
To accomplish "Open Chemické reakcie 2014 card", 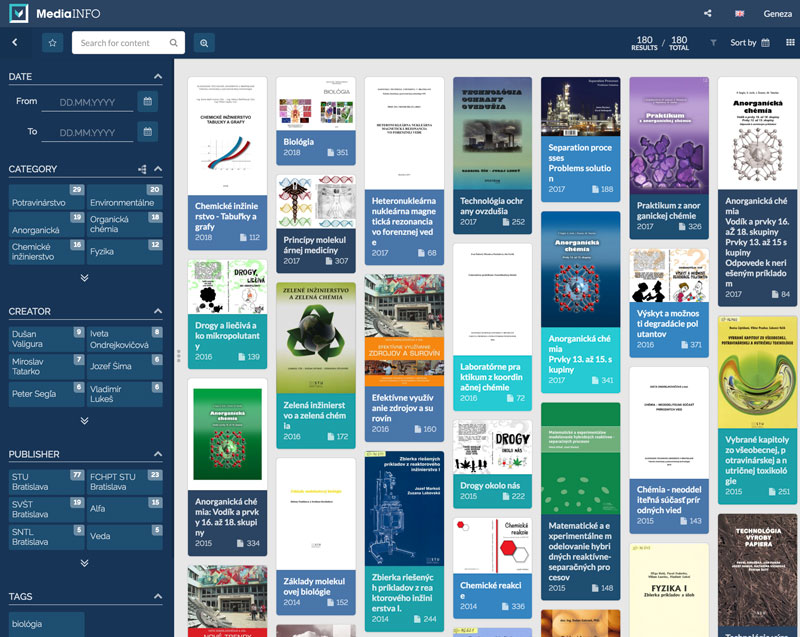I will tap(492, 568).
